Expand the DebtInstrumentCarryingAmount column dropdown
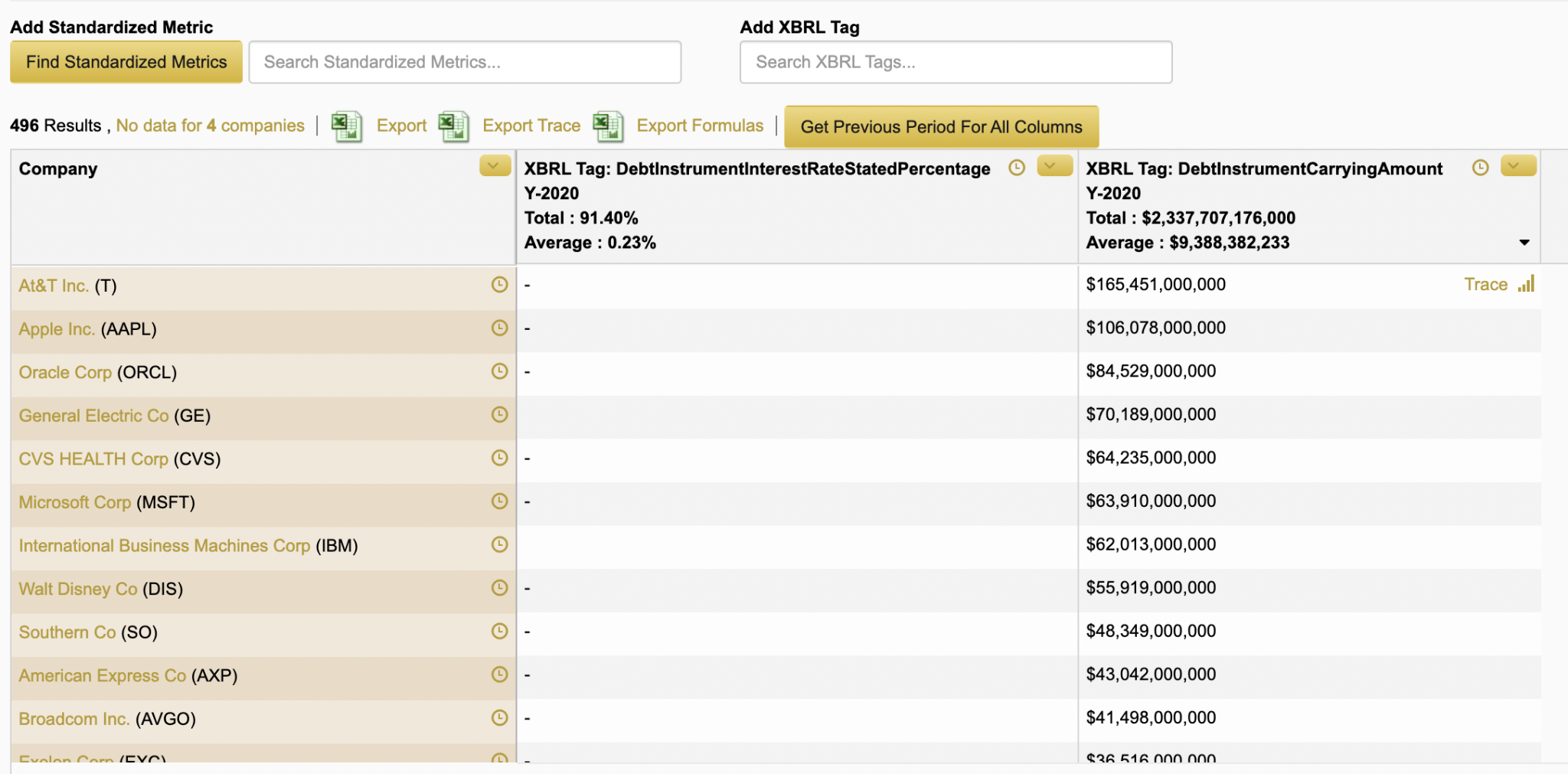 [x=1518, y=166]
